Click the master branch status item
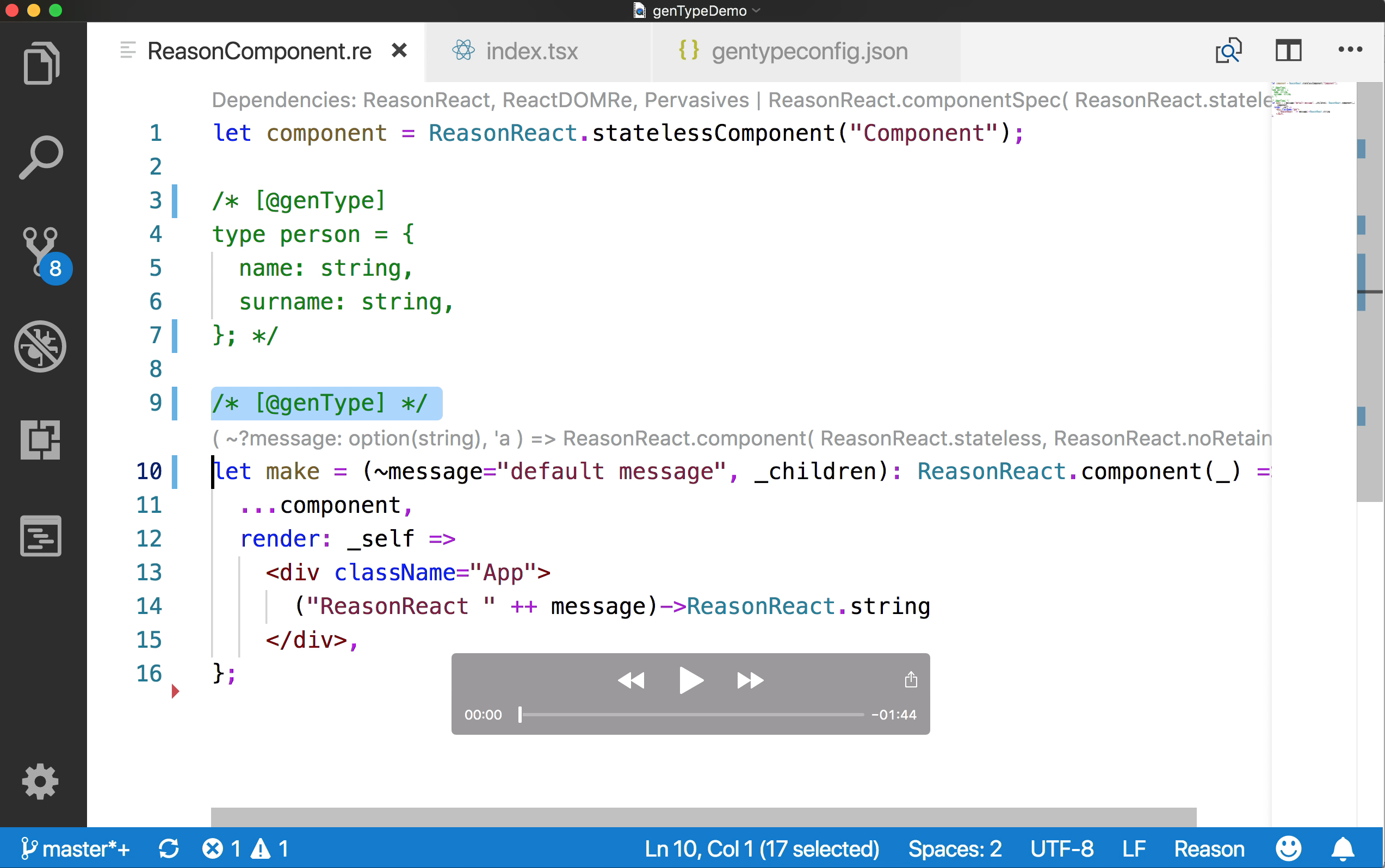The width and height of the screenshot is (1385, 868). [x=76, y=848]
